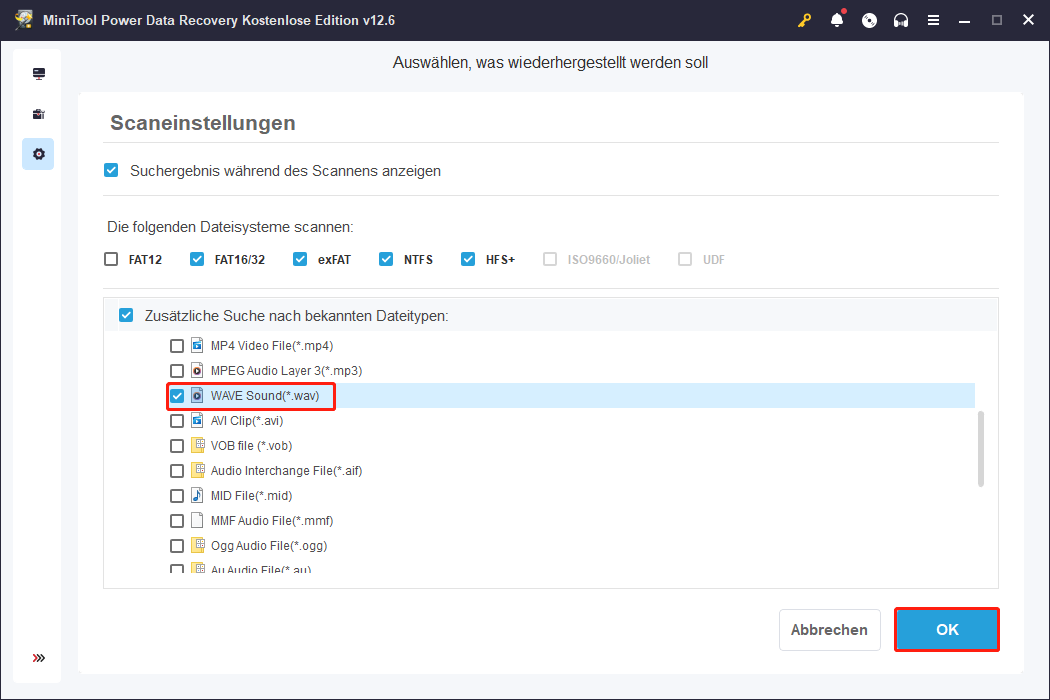Check the MP4 Video File checkbox

pos(177,346)
